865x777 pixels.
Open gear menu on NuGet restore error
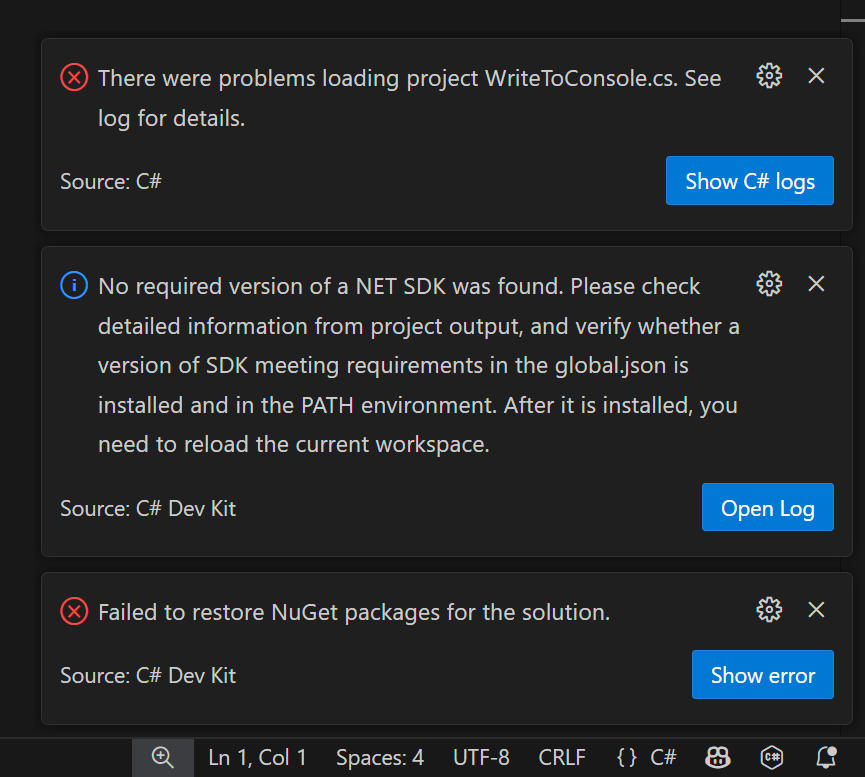click(769, 610)
